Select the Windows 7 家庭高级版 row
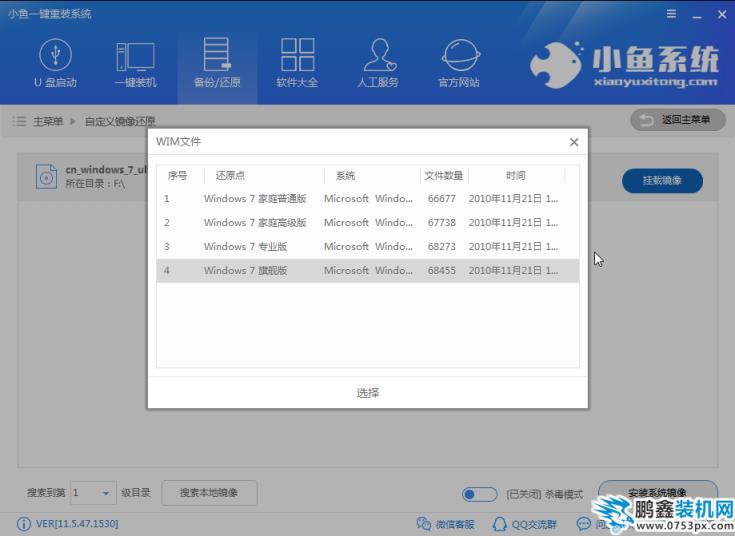The image size is (735, 536). [x=368, y=223]
